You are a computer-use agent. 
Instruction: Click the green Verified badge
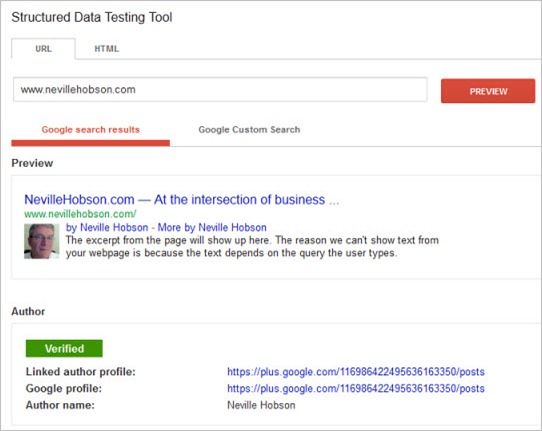pos(64,348)
